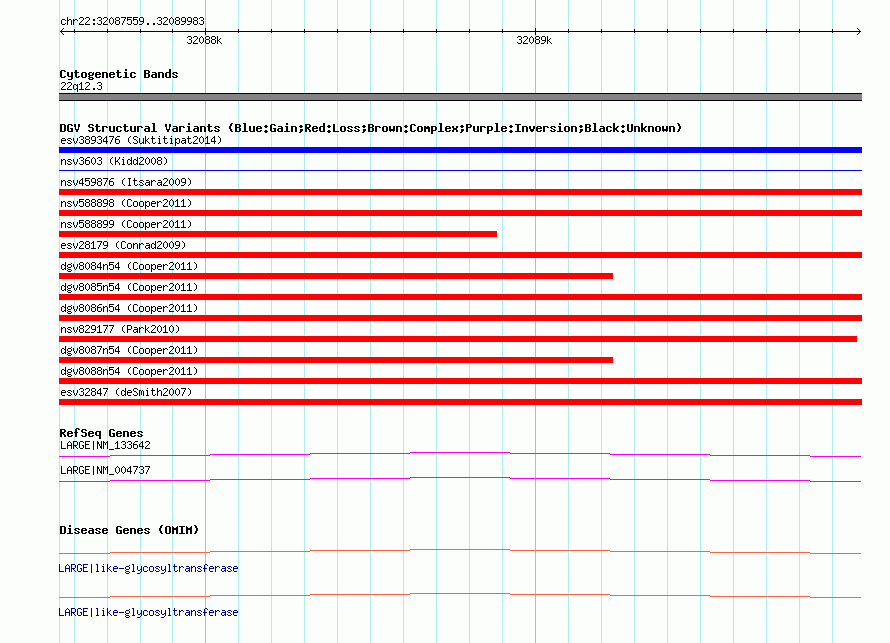This screenshot has width=890, height=643.
Task: Select the thin blue nsv3603 variant line
Action: pyautogui.click(x=460, y=170)
